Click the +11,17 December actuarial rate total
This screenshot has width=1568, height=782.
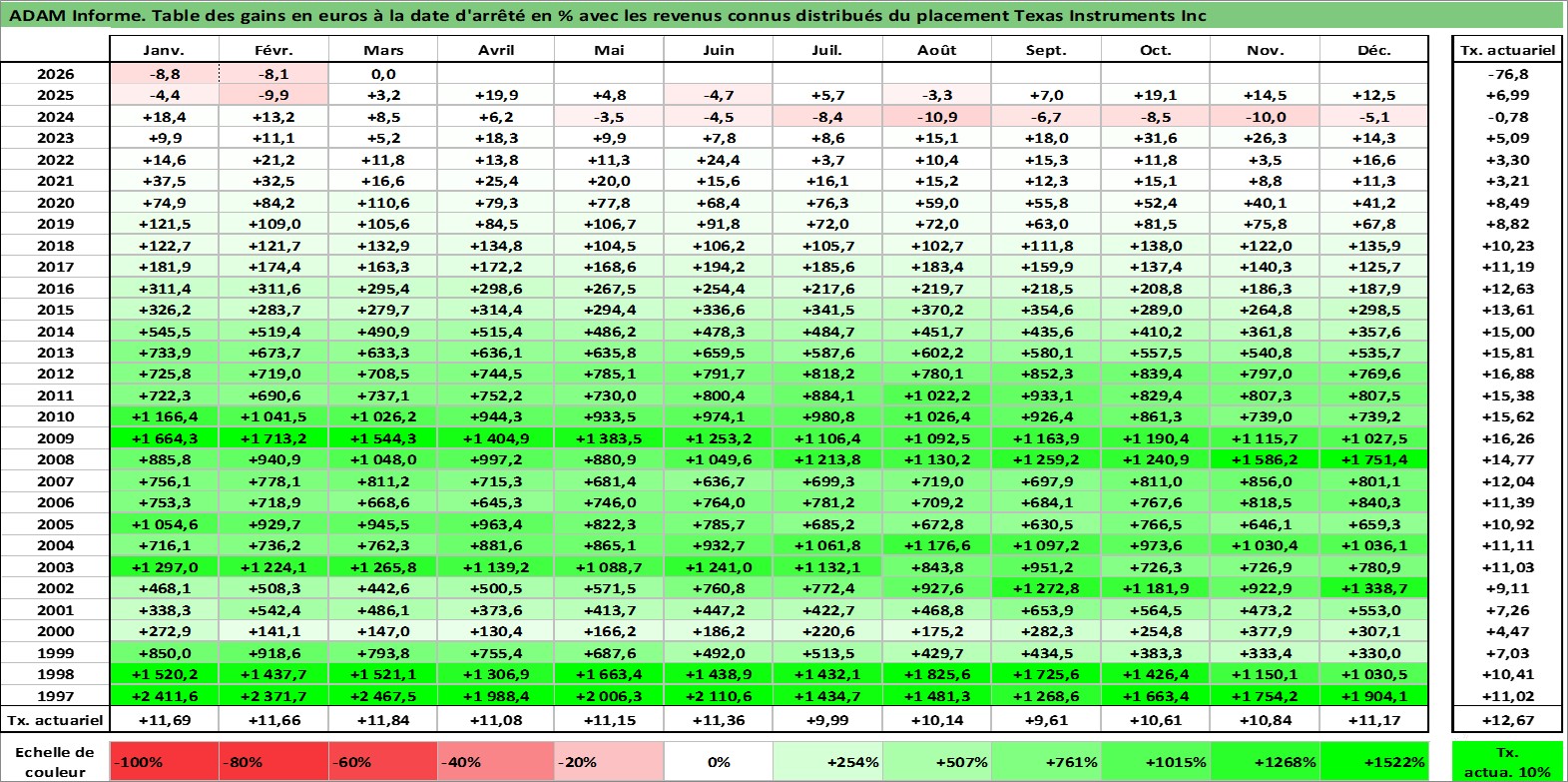(x=1373, y=719)
